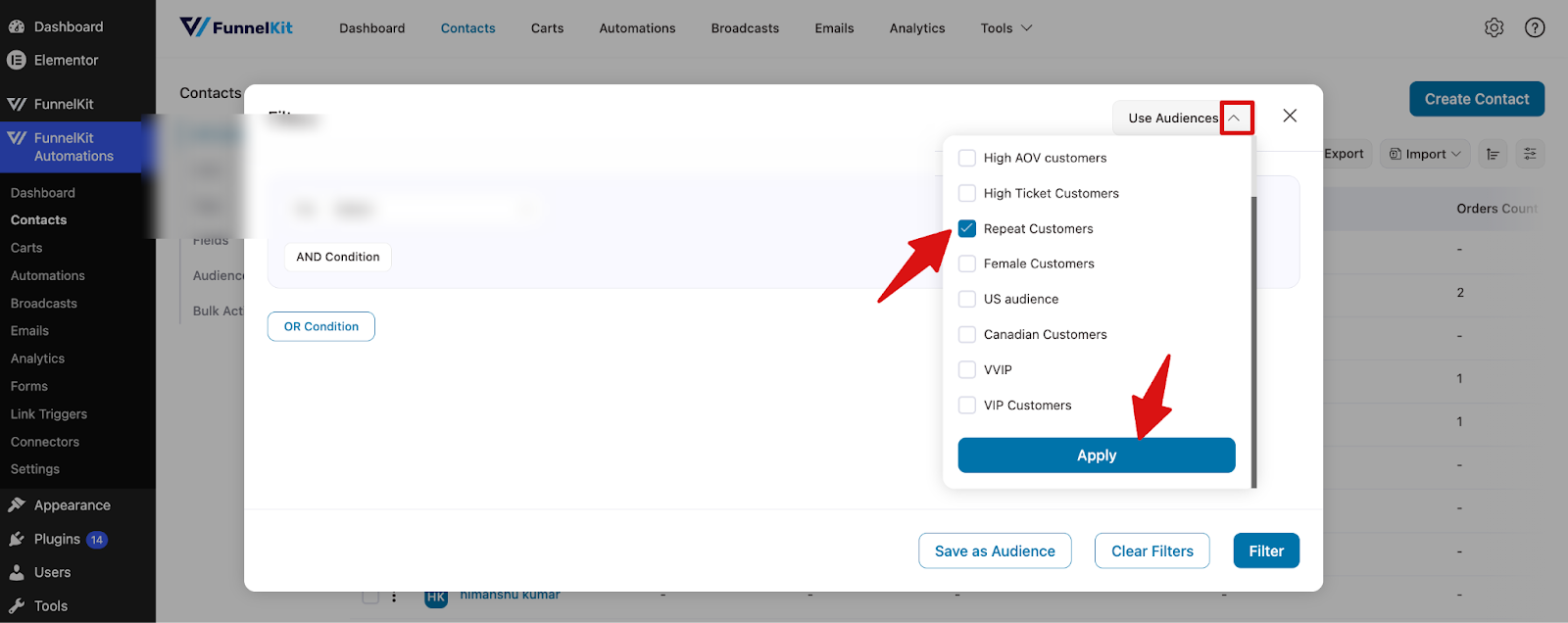The image size is (1568, 623).
Task: Open the Broadcasts tab in top navigation
Action: (x=745, y=28)
